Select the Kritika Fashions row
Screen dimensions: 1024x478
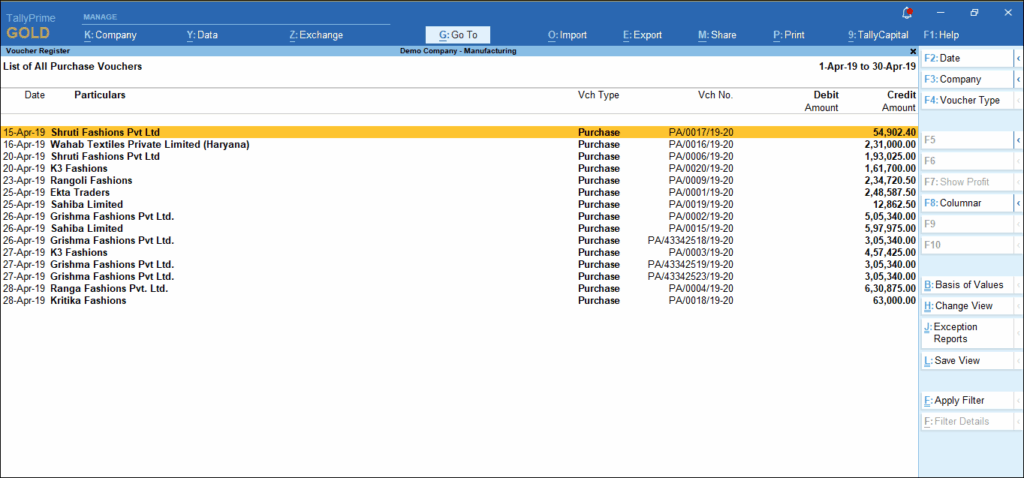[459, 300]
